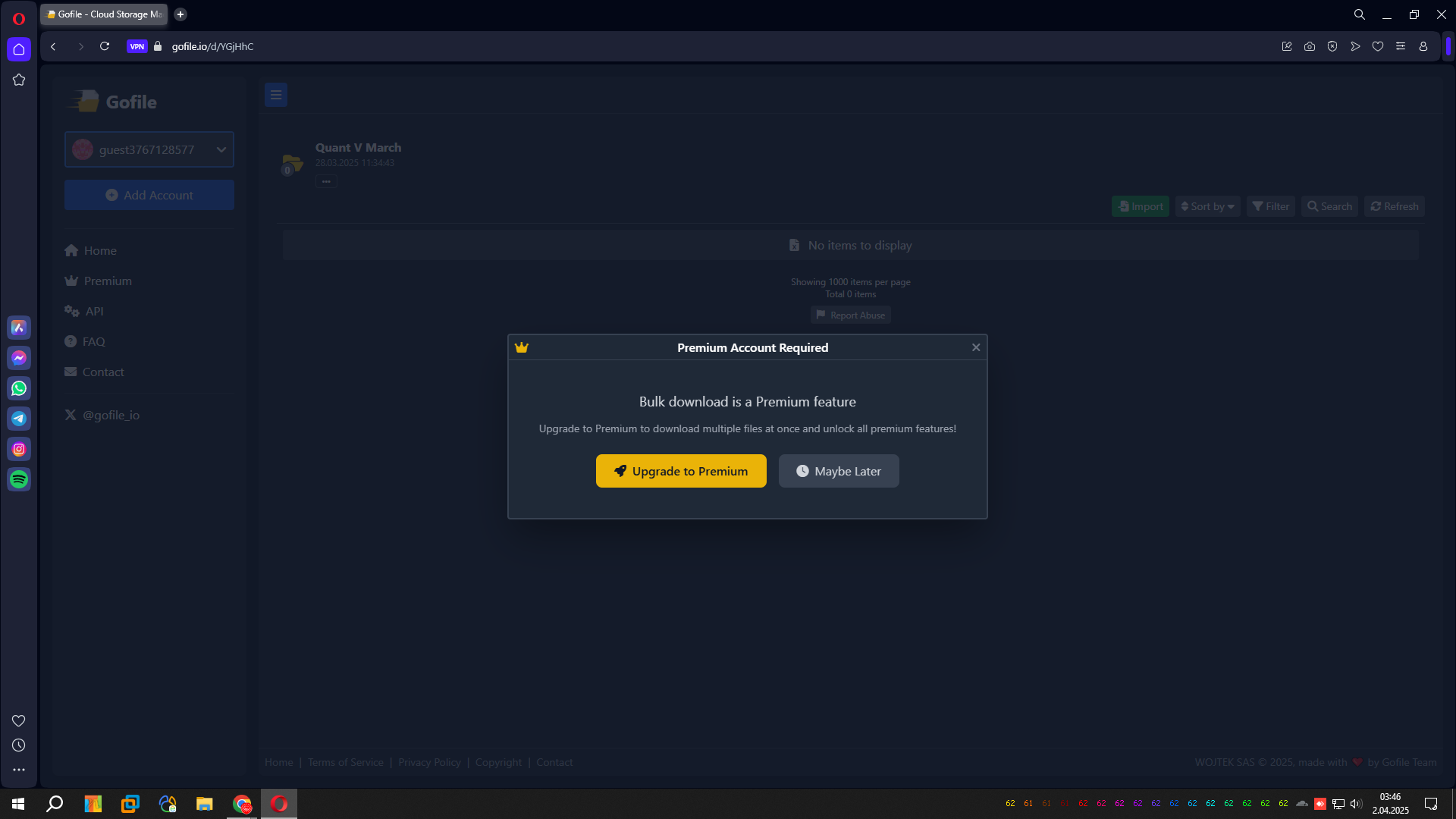Toggle the hamburger sidebar menu button
This screenshot has height=819, width=1456.
(276, 95)
